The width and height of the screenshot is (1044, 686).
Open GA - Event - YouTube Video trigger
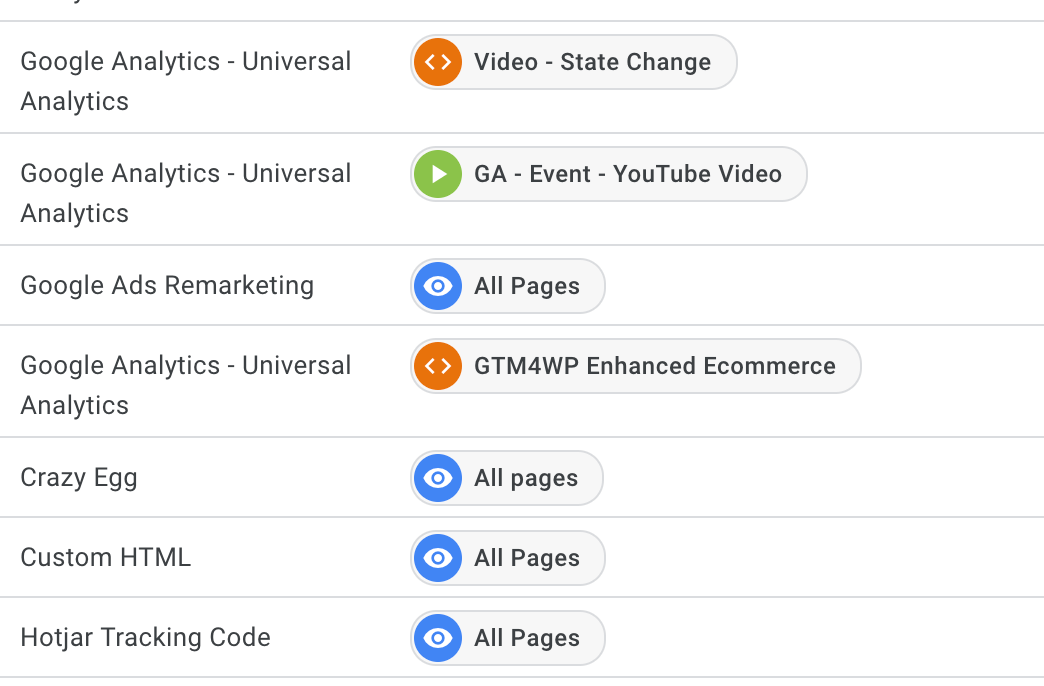coord(609,174)
